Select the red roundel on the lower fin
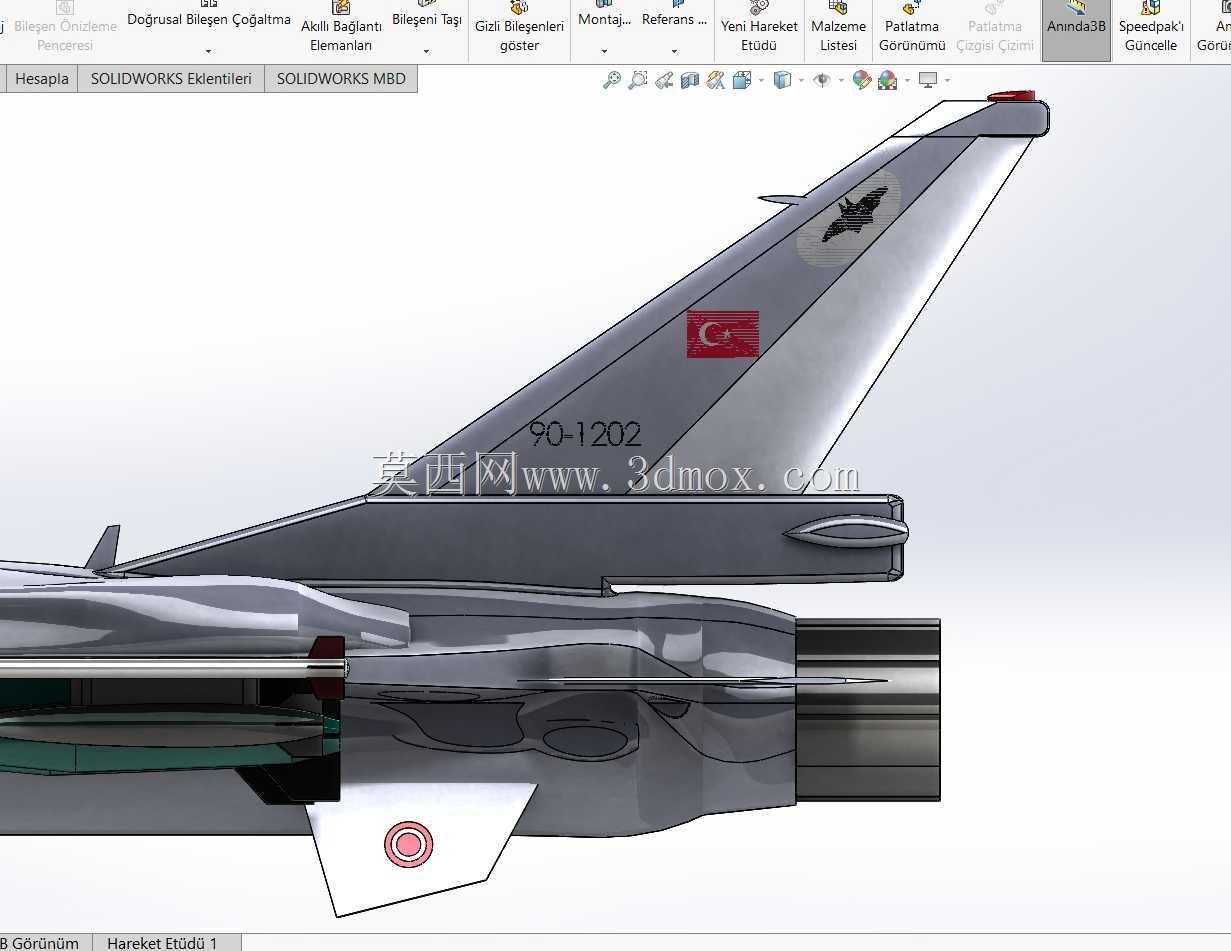1231x951 pixels. [408, 845]
